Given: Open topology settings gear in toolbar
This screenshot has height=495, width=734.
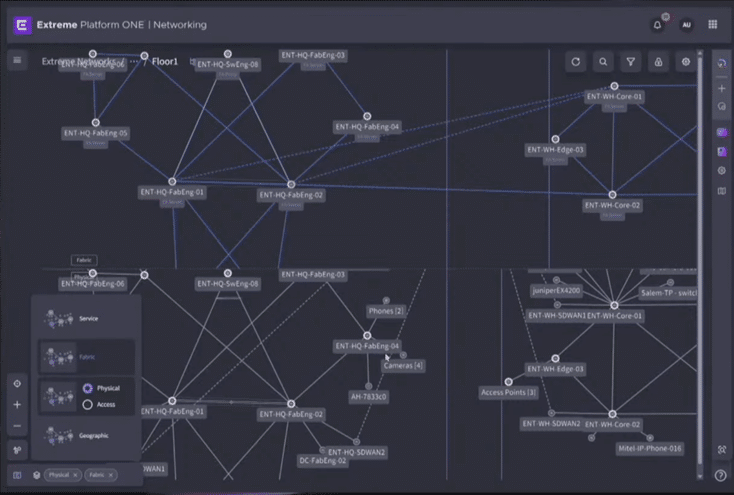Looking at the screenshot, I should click(x=686, y=62).
